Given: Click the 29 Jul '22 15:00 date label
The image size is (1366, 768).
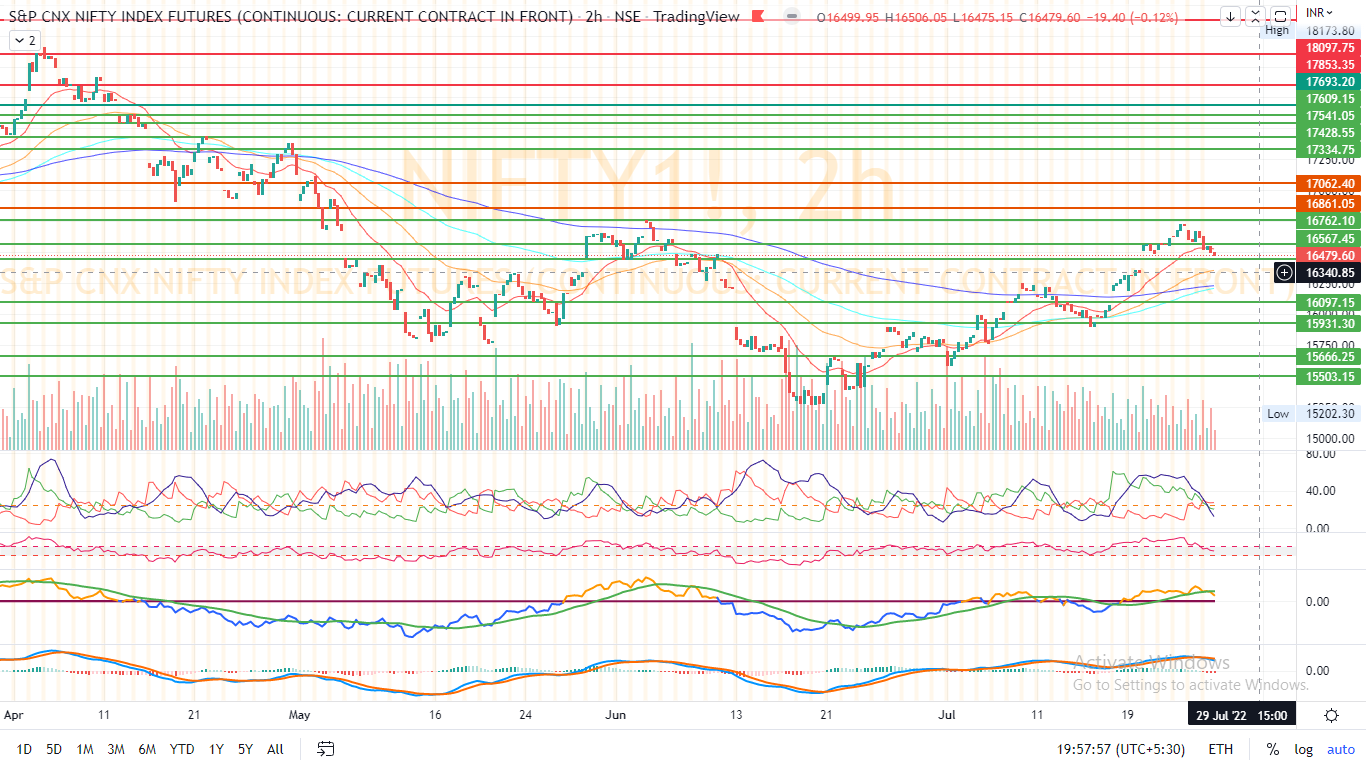Looking at the screenshot, I should [1242, 716].
